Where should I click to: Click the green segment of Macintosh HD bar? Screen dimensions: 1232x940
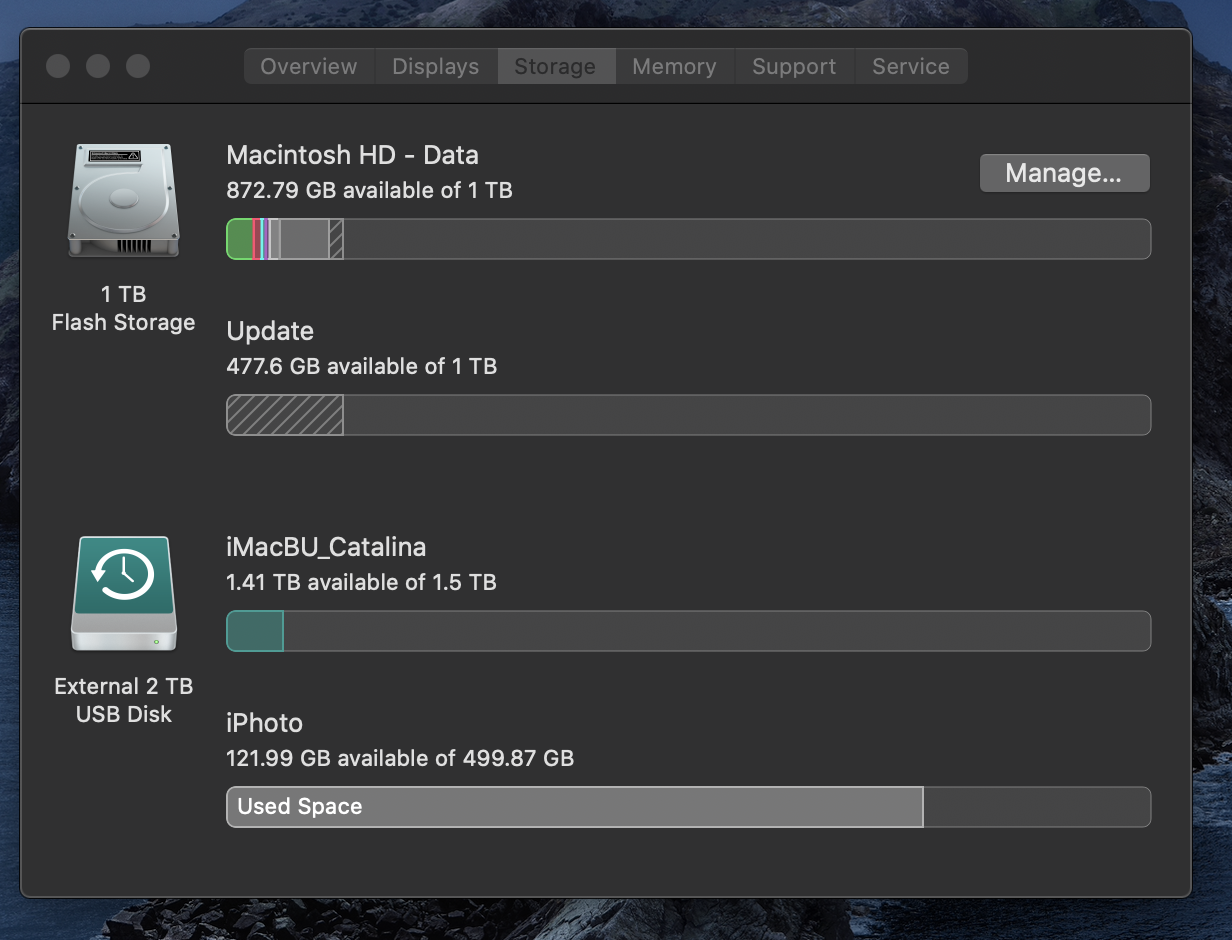pos(239,239)
